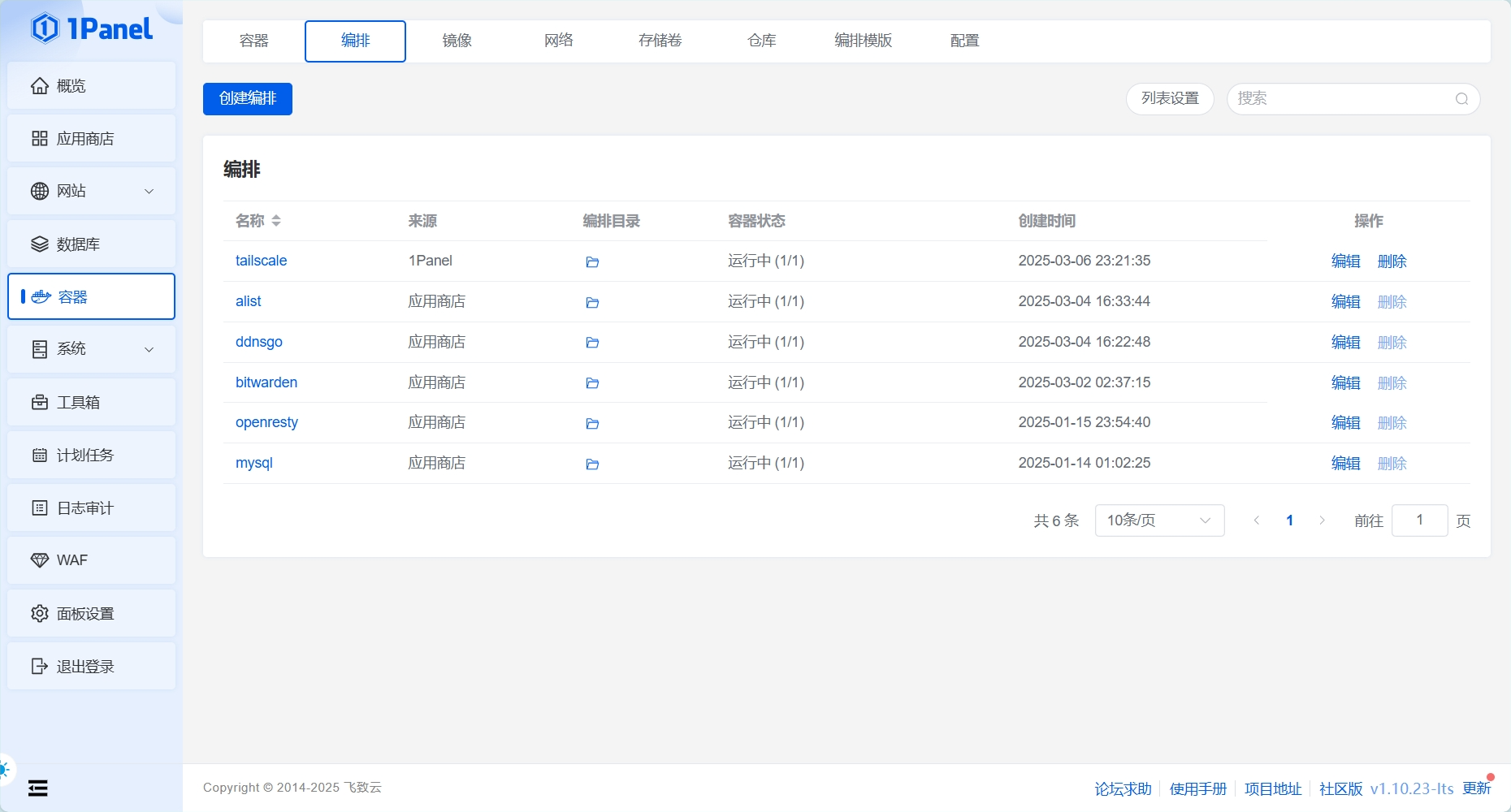This screenshot has width=1511, height=812.
Task: Delete the tailscale compose entry
Action: [1392, 261]
